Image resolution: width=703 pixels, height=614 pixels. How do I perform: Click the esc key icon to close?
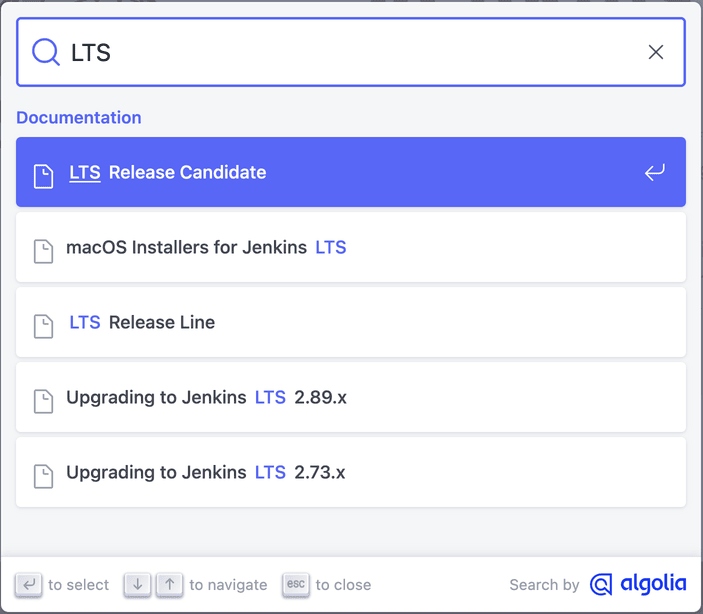pos(296,584)
